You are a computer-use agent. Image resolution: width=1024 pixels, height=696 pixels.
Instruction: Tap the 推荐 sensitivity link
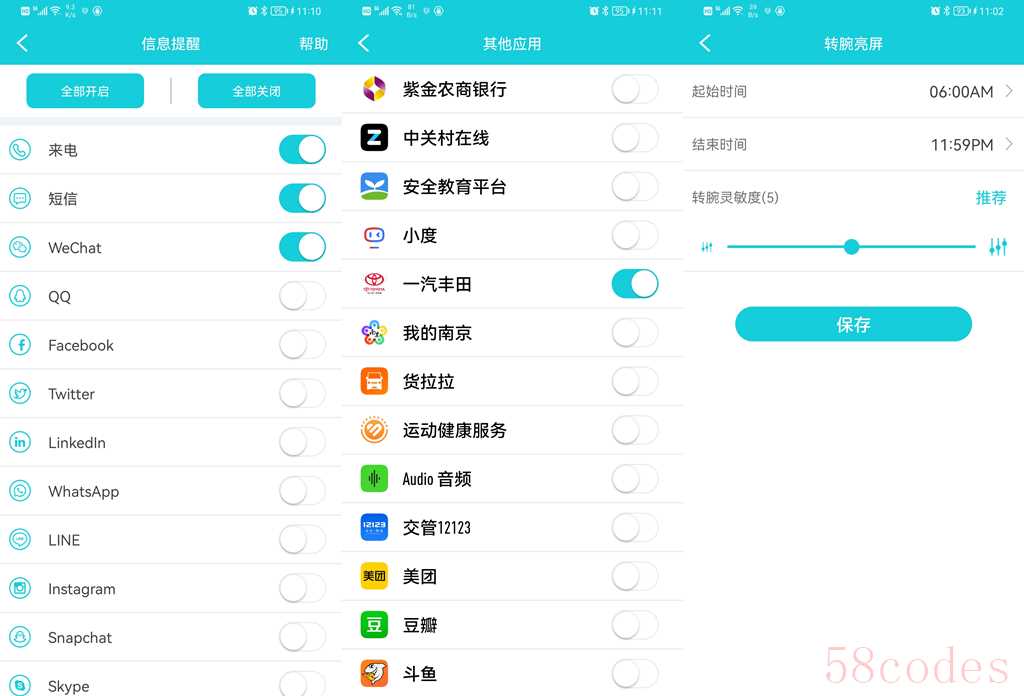pyautogui.click(x=991, y=197)
